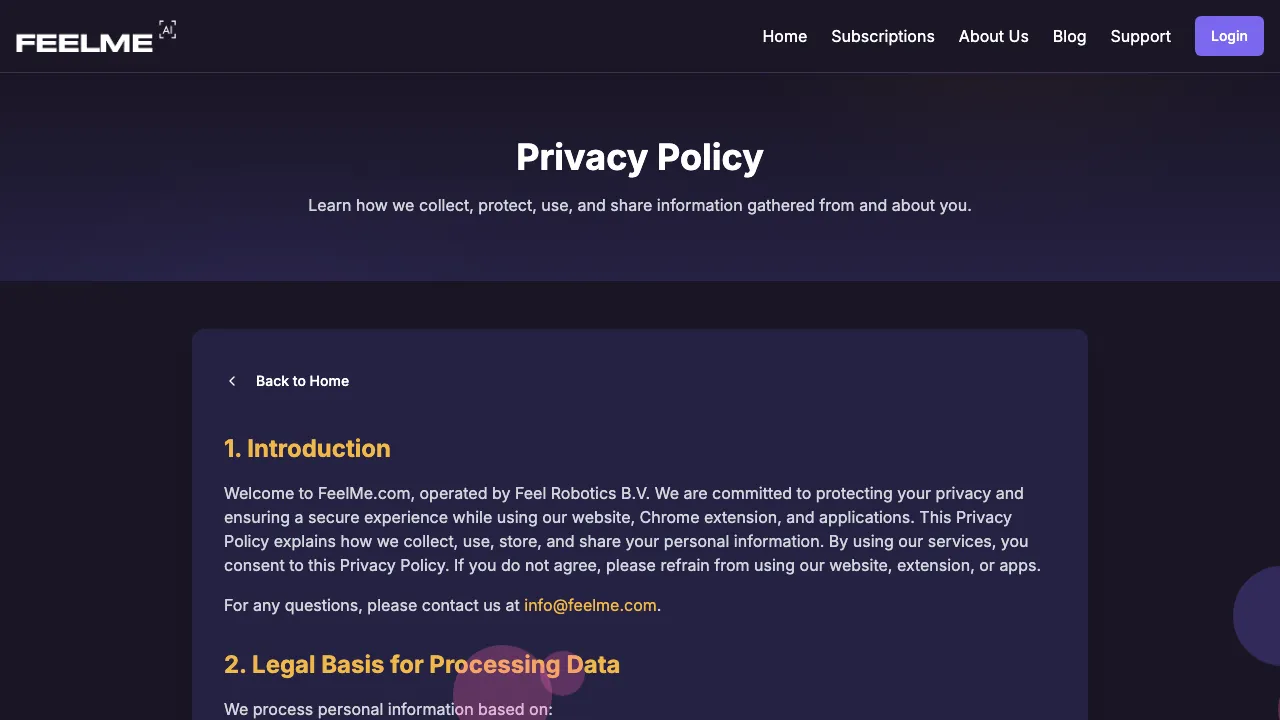
Task: Click the 2. Legal Basis for Processing Data heading
Action: coord(421,664)
